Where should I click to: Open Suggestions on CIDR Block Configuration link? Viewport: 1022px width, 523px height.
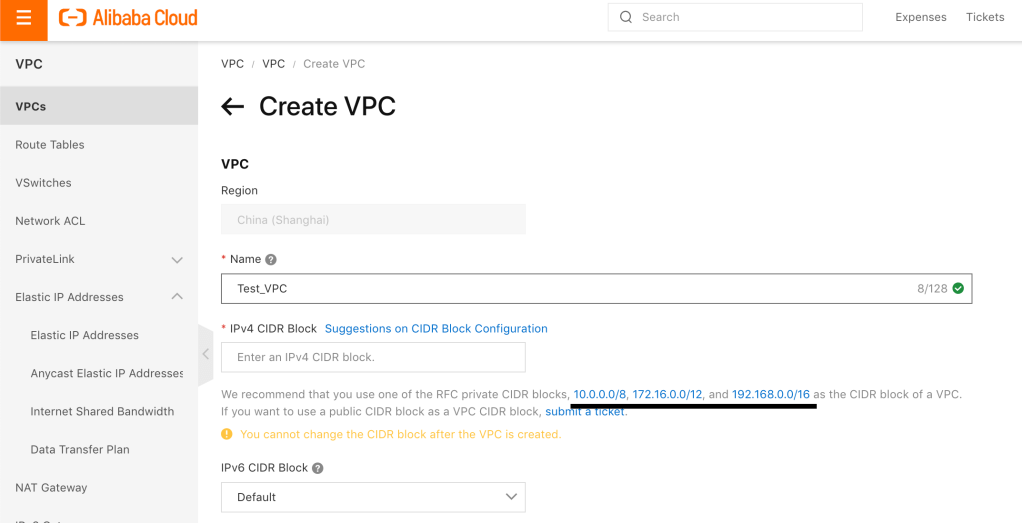click(x=436, y=328)
